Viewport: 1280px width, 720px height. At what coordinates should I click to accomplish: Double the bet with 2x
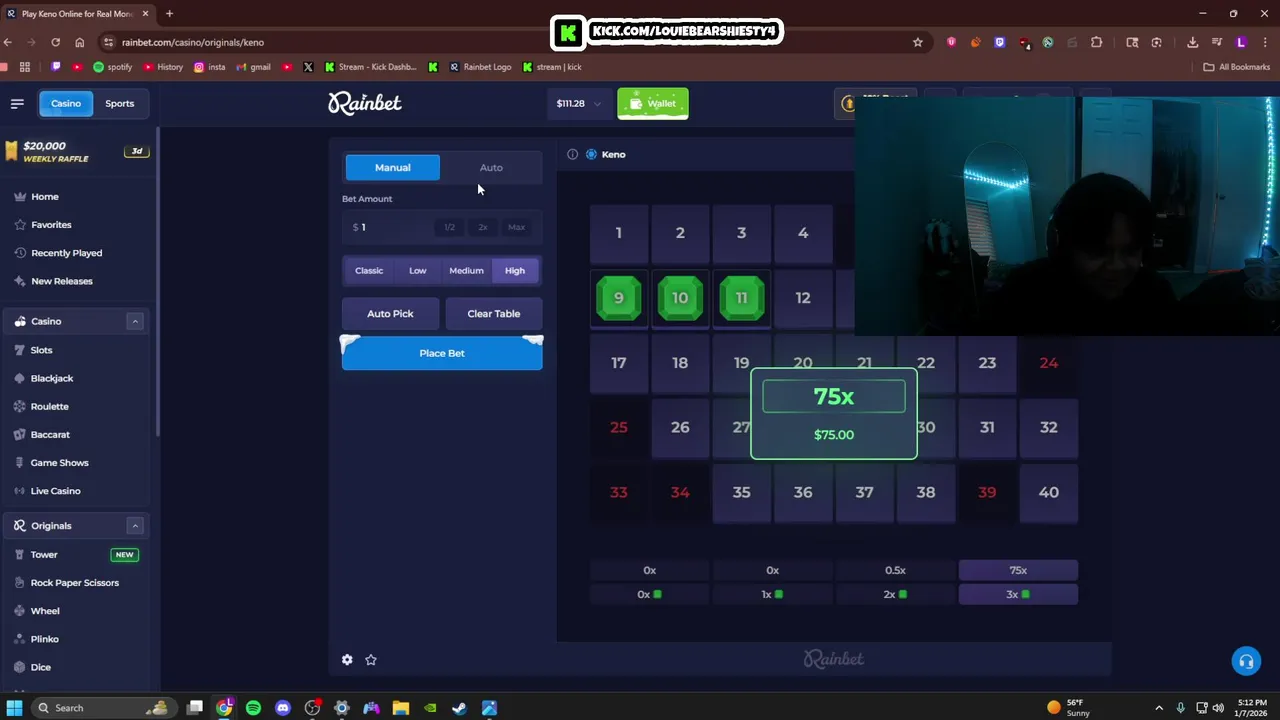click(483, 227)
